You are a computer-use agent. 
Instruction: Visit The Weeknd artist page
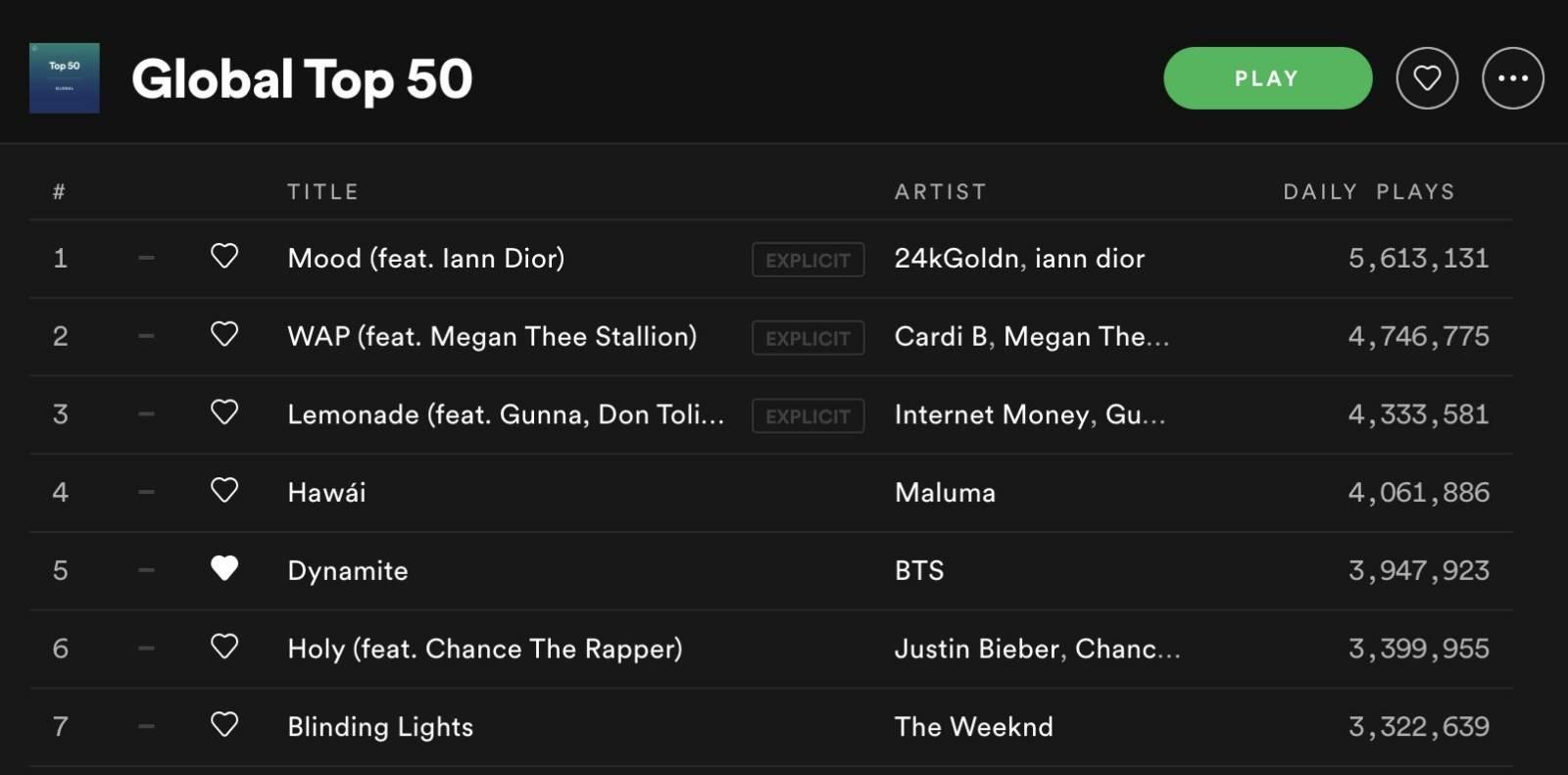[x=974, y=727]
